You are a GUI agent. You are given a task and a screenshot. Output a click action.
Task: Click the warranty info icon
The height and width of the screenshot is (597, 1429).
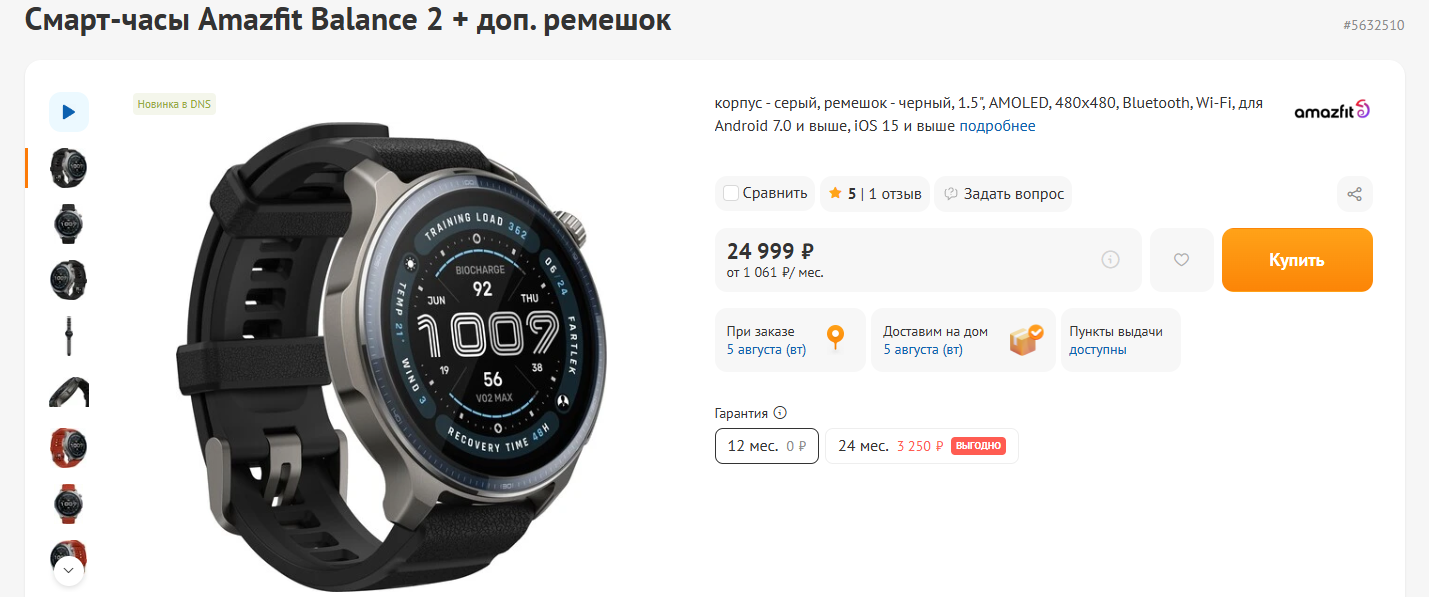click(x=780, y=413)
